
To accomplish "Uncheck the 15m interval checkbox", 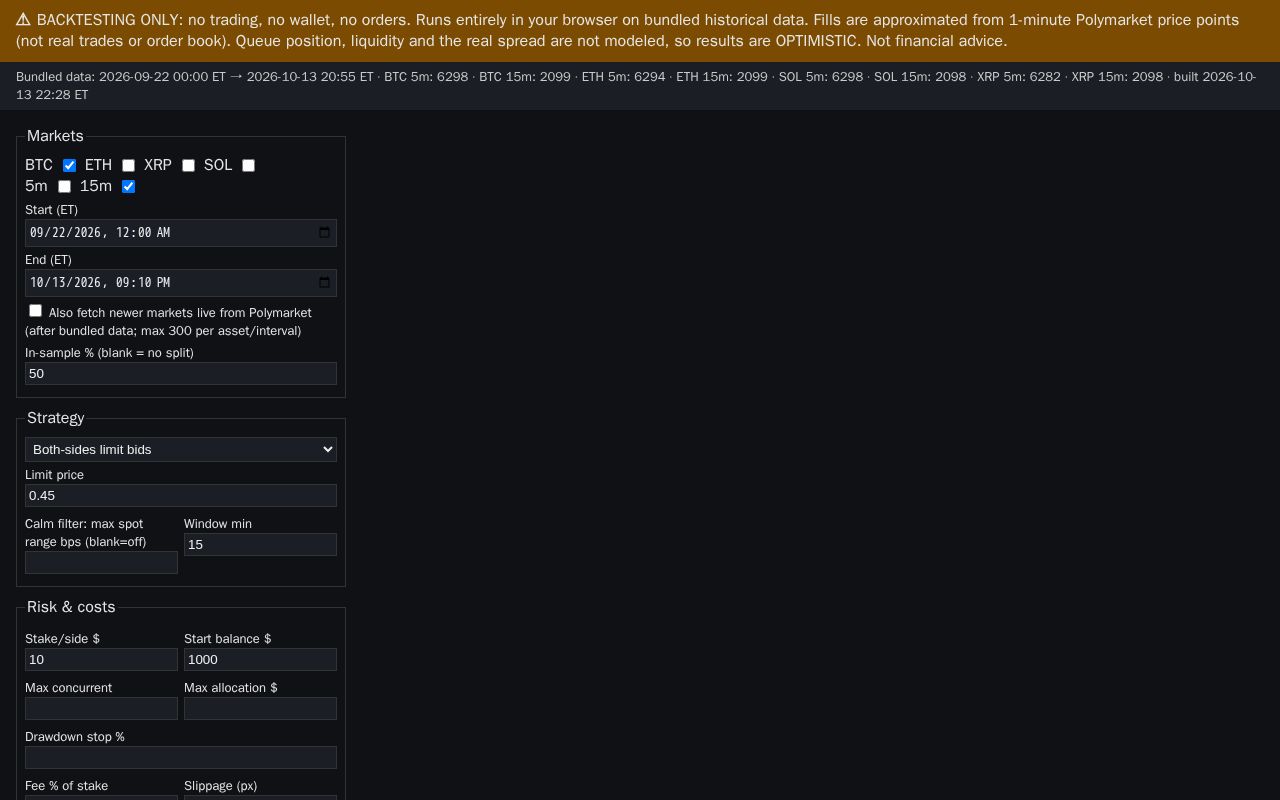I will [128, 186].
